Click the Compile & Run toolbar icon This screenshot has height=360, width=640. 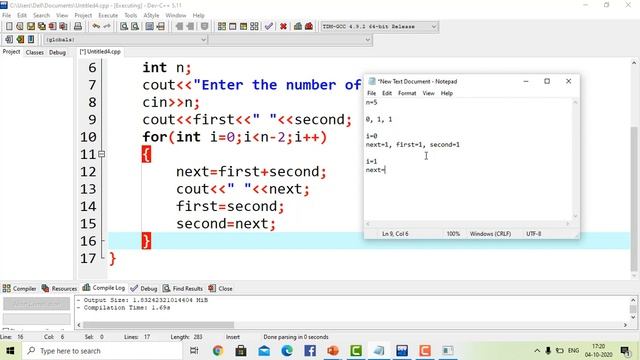243,27
